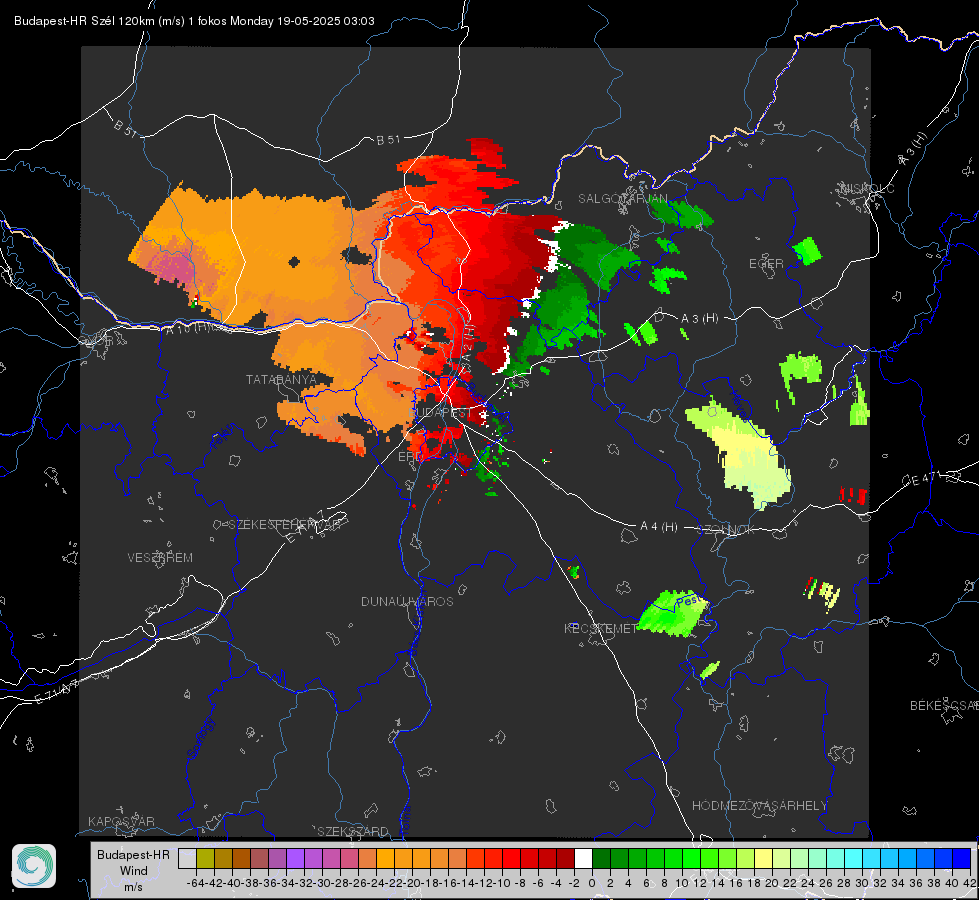979x900 pixels.
Task: Click the 'HODMEZOVASARHELY' city label
Action: click(x=760, y=806)
